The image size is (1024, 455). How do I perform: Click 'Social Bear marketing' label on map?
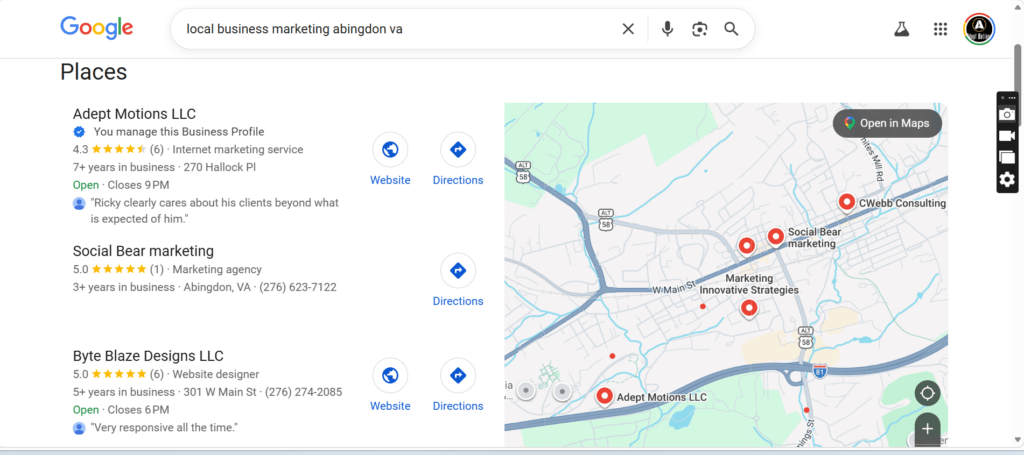pos(814,238)
